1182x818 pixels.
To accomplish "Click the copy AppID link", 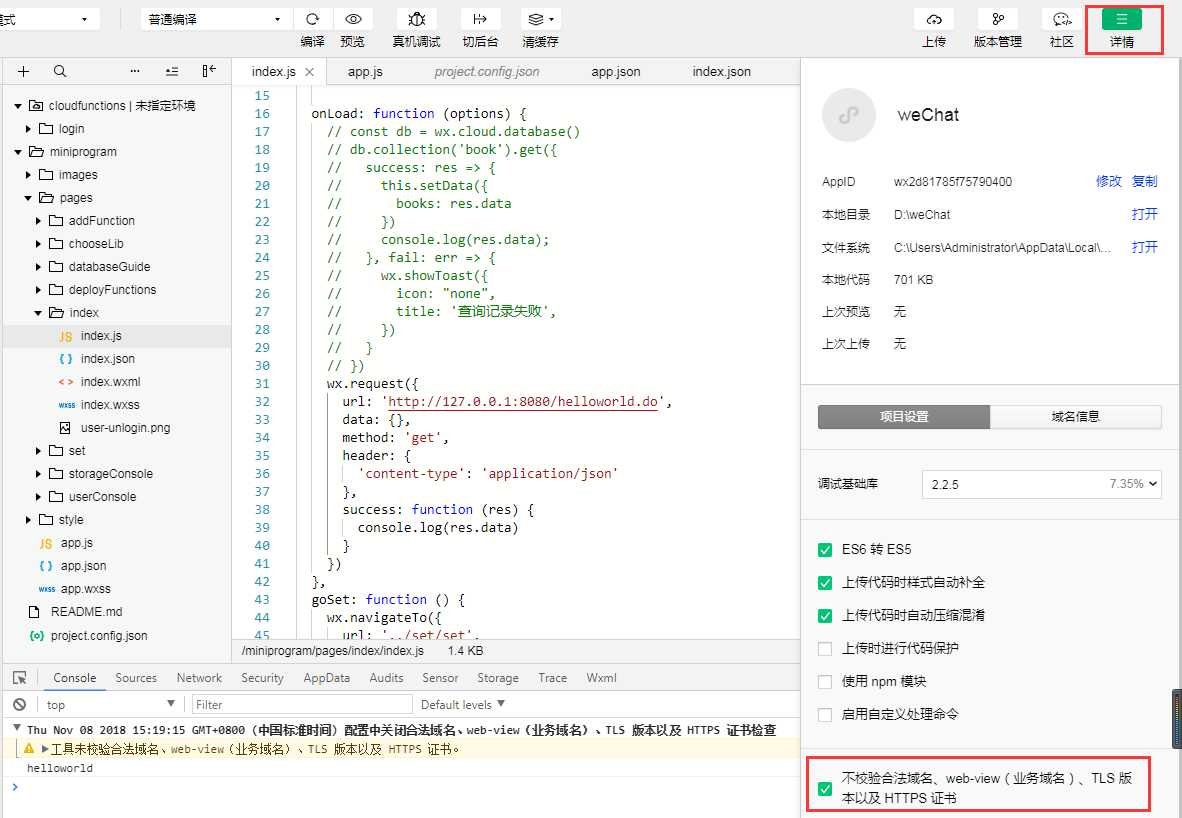I will point(1144,181).
